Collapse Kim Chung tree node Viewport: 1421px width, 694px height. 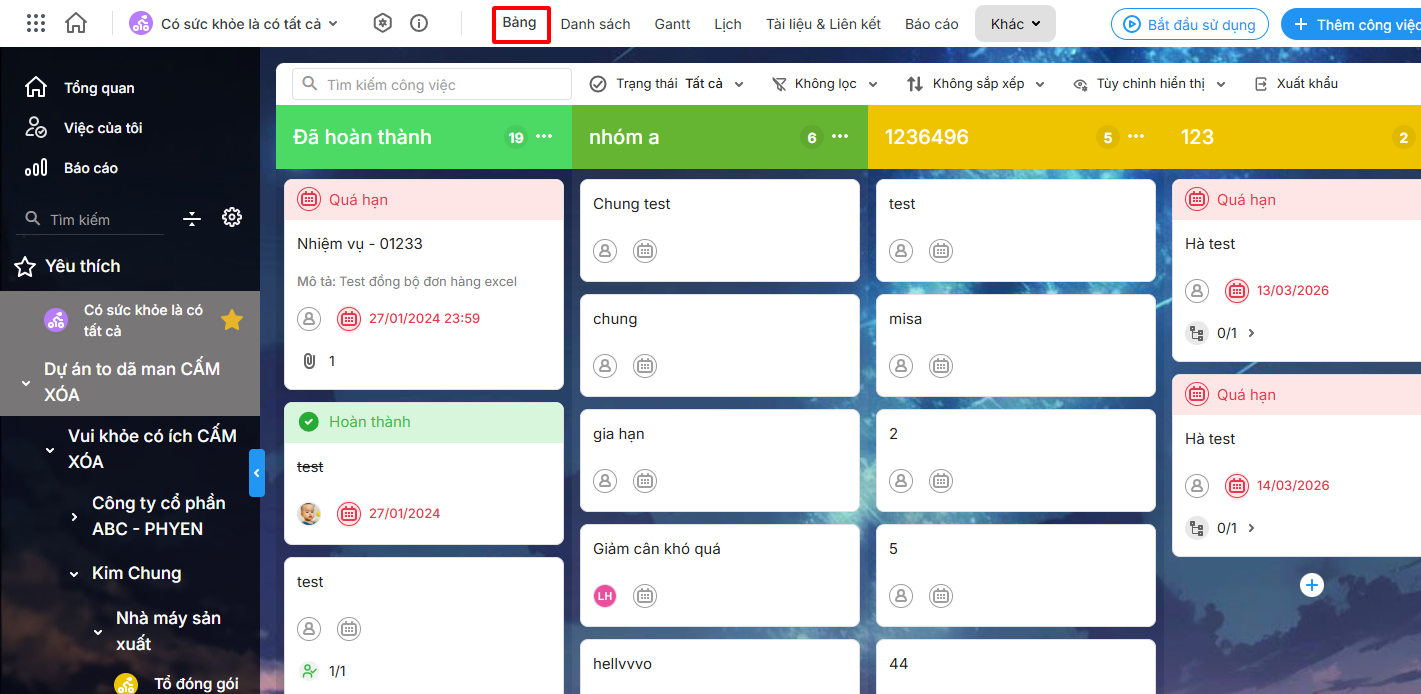74,574
